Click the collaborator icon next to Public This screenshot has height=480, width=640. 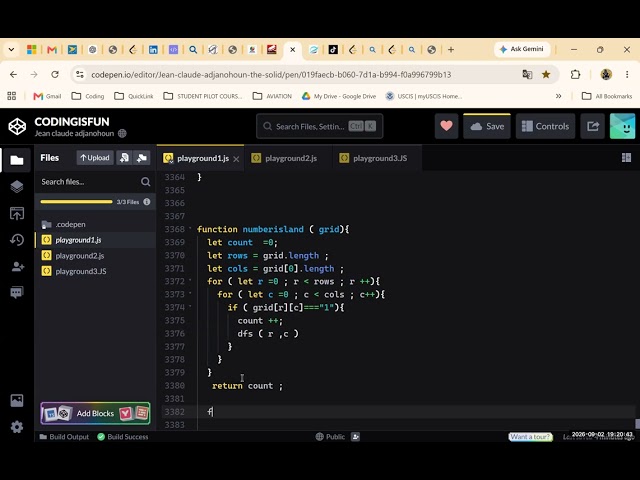(356, 437)
